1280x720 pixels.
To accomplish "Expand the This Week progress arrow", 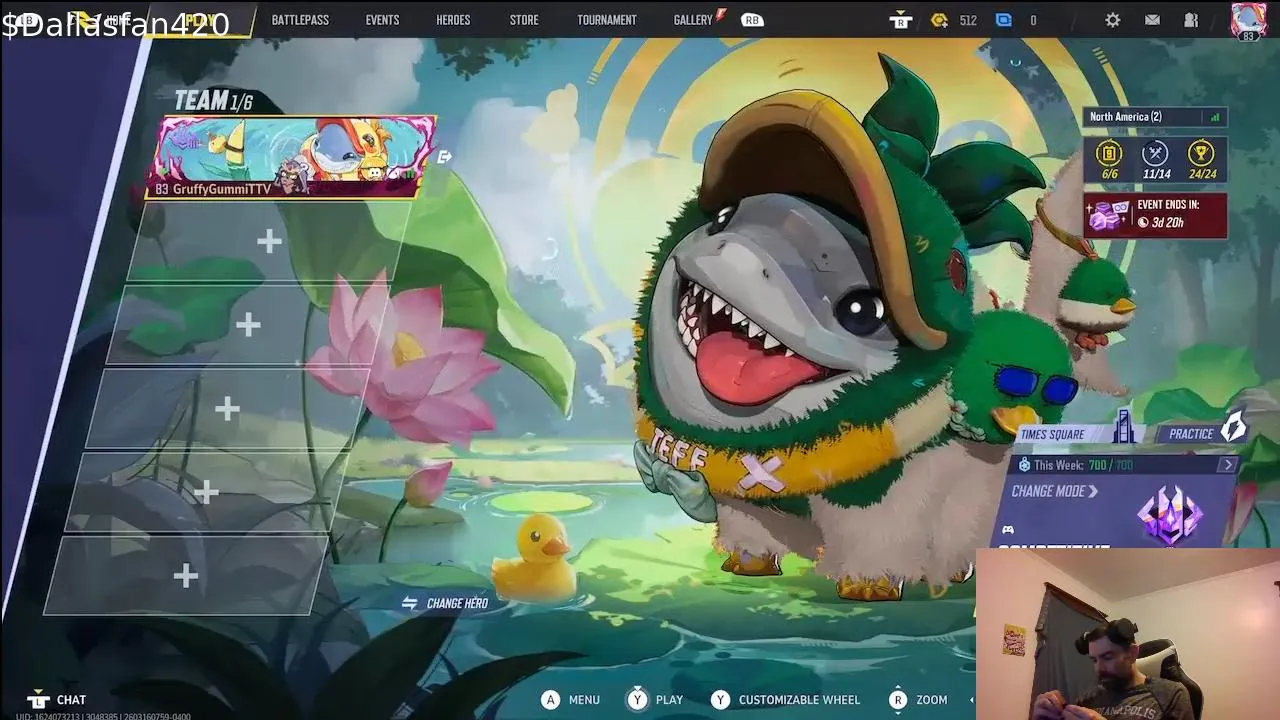I will pyautogui.click(x=1227, y=465).
